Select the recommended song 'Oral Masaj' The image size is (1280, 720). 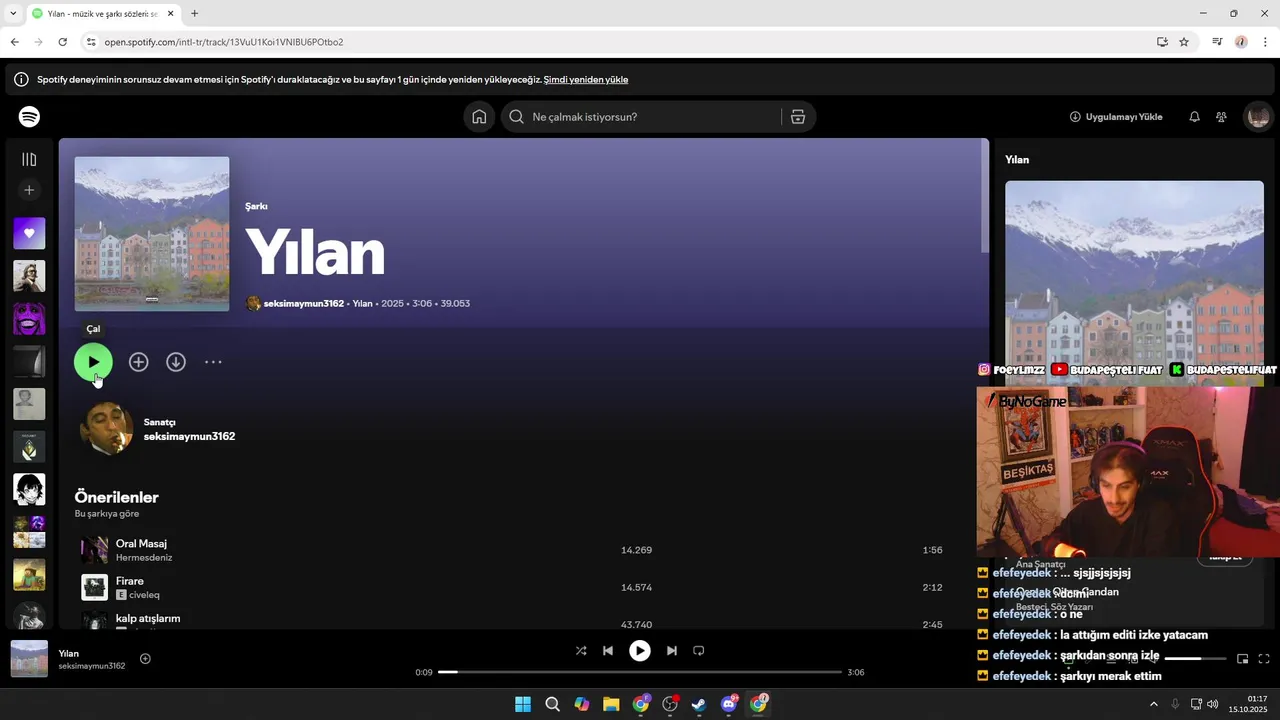point(141,543)
